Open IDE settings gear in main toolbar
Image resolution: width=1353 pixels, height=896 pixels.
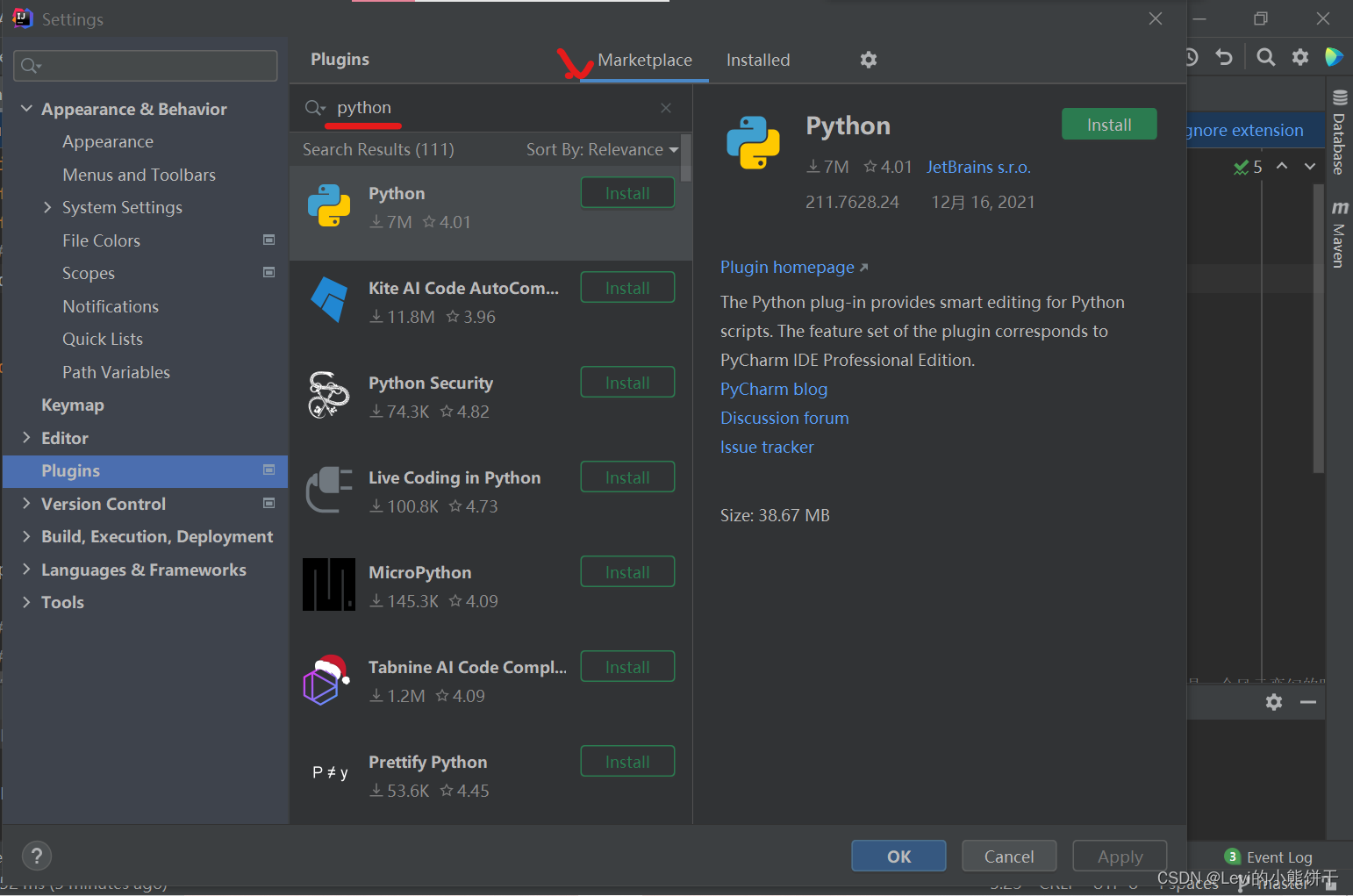tap(1300, 57)
